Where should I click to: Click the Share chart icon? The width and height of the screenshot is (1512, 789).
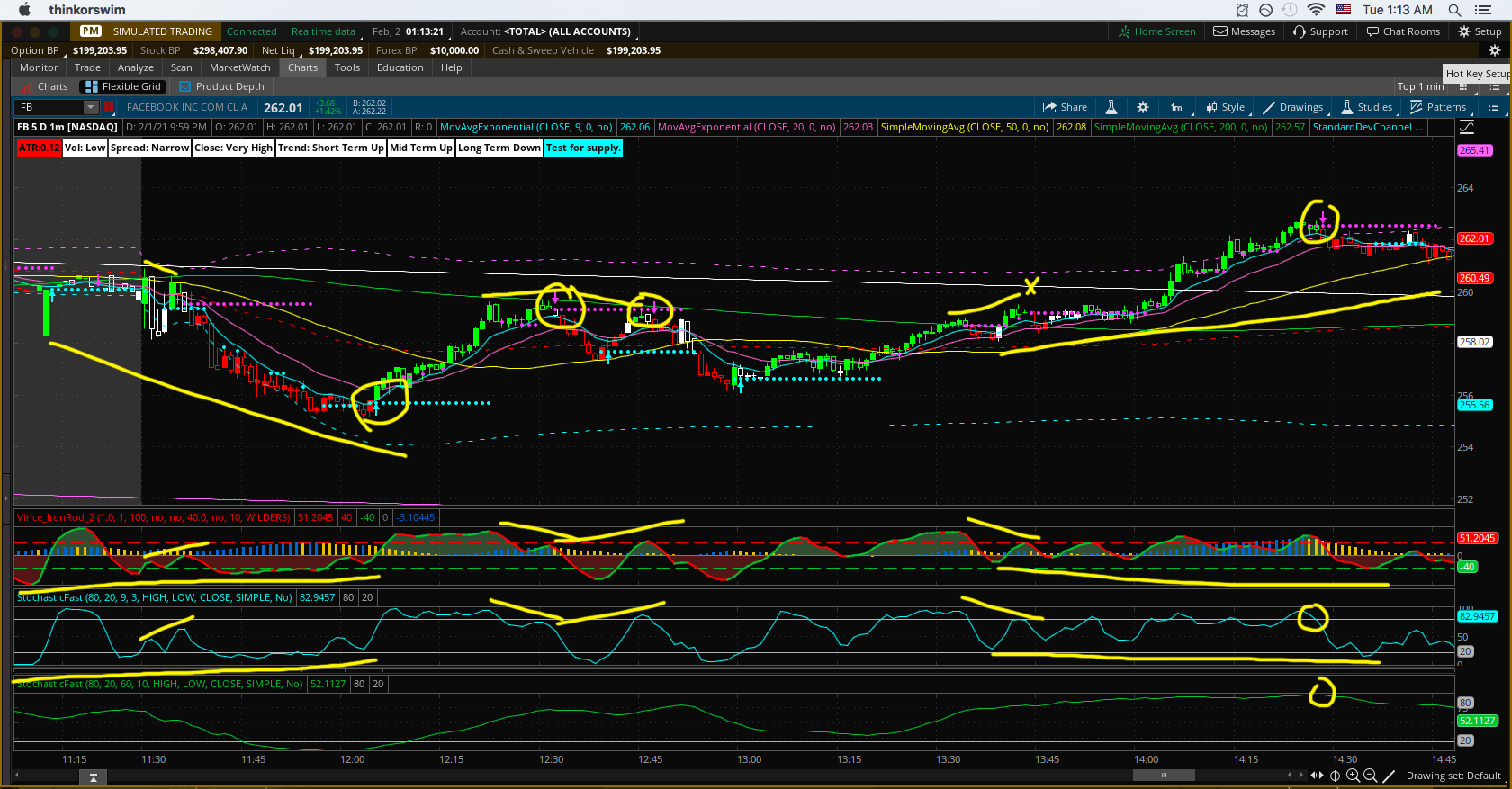click(x=1065, y=107)
